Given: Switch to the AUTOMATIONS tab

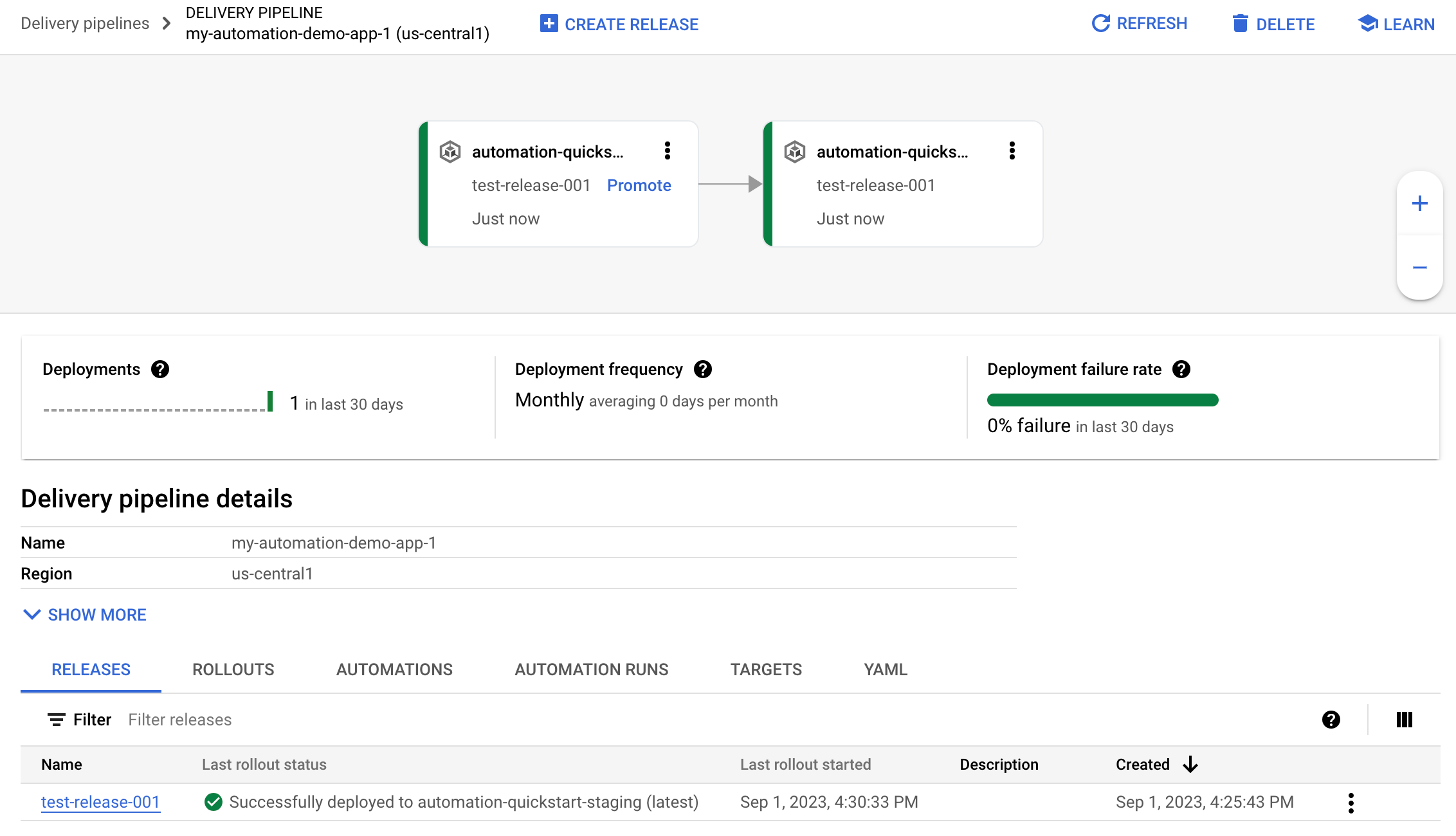Looking at the screenshot, I should [395, 669].
